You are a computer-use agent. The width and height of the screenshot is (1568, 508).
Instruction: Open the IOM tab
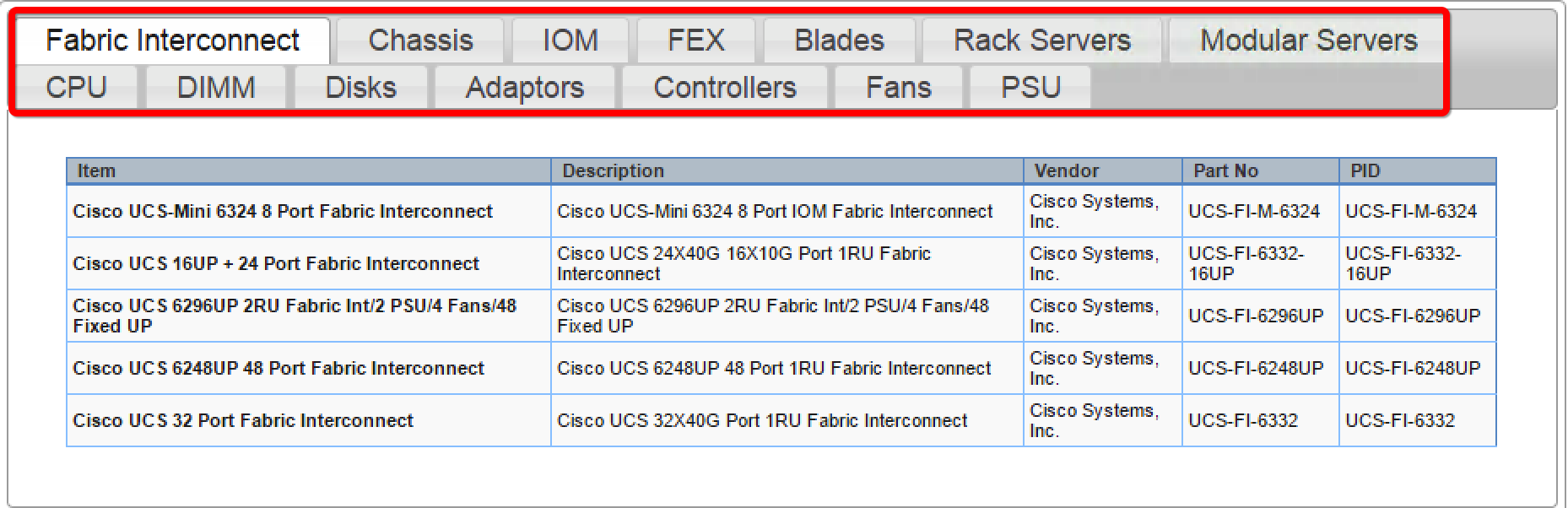coord(570,41)
